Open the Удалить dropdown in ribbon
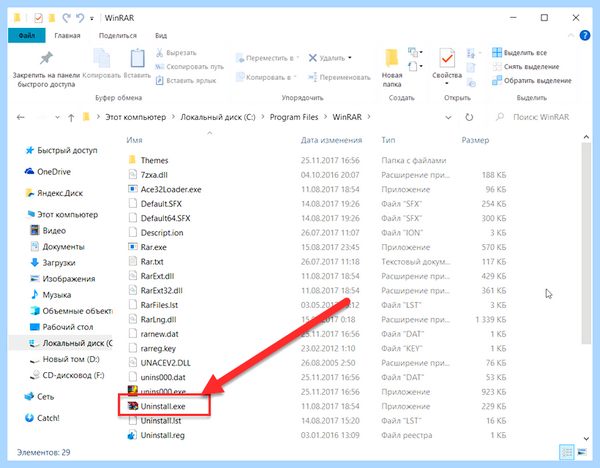 [330, 58]
